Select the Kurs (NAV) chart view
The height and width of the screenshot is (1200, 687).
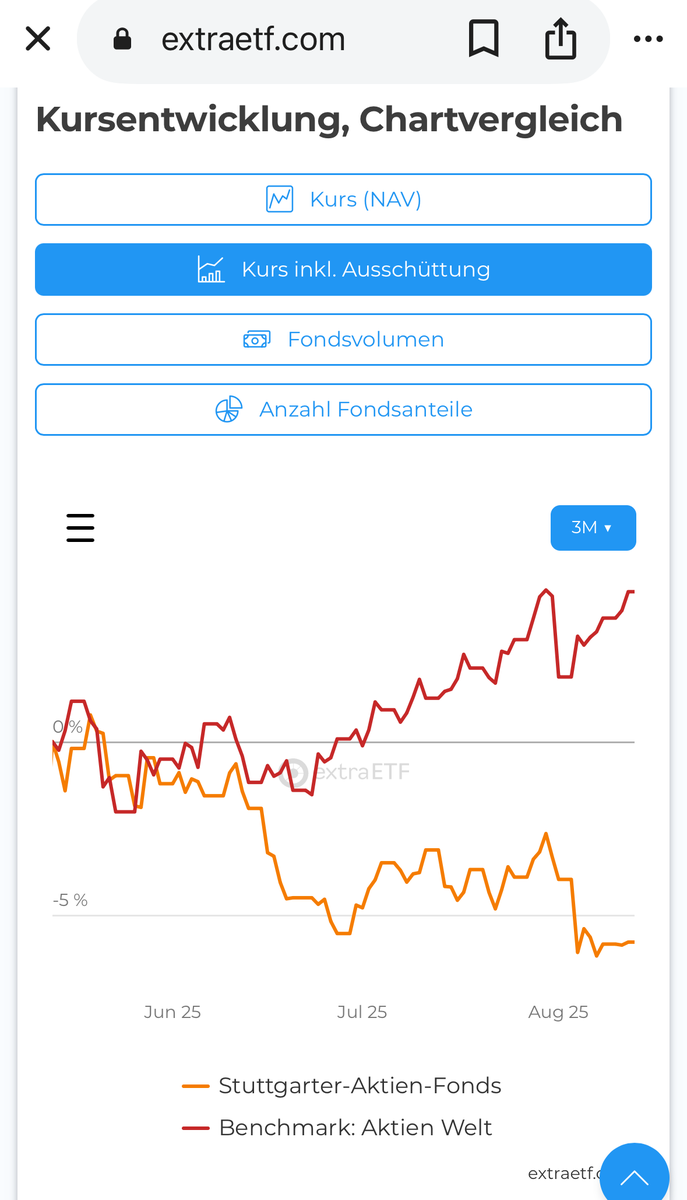pyautogui.click(x=343, y=199)
